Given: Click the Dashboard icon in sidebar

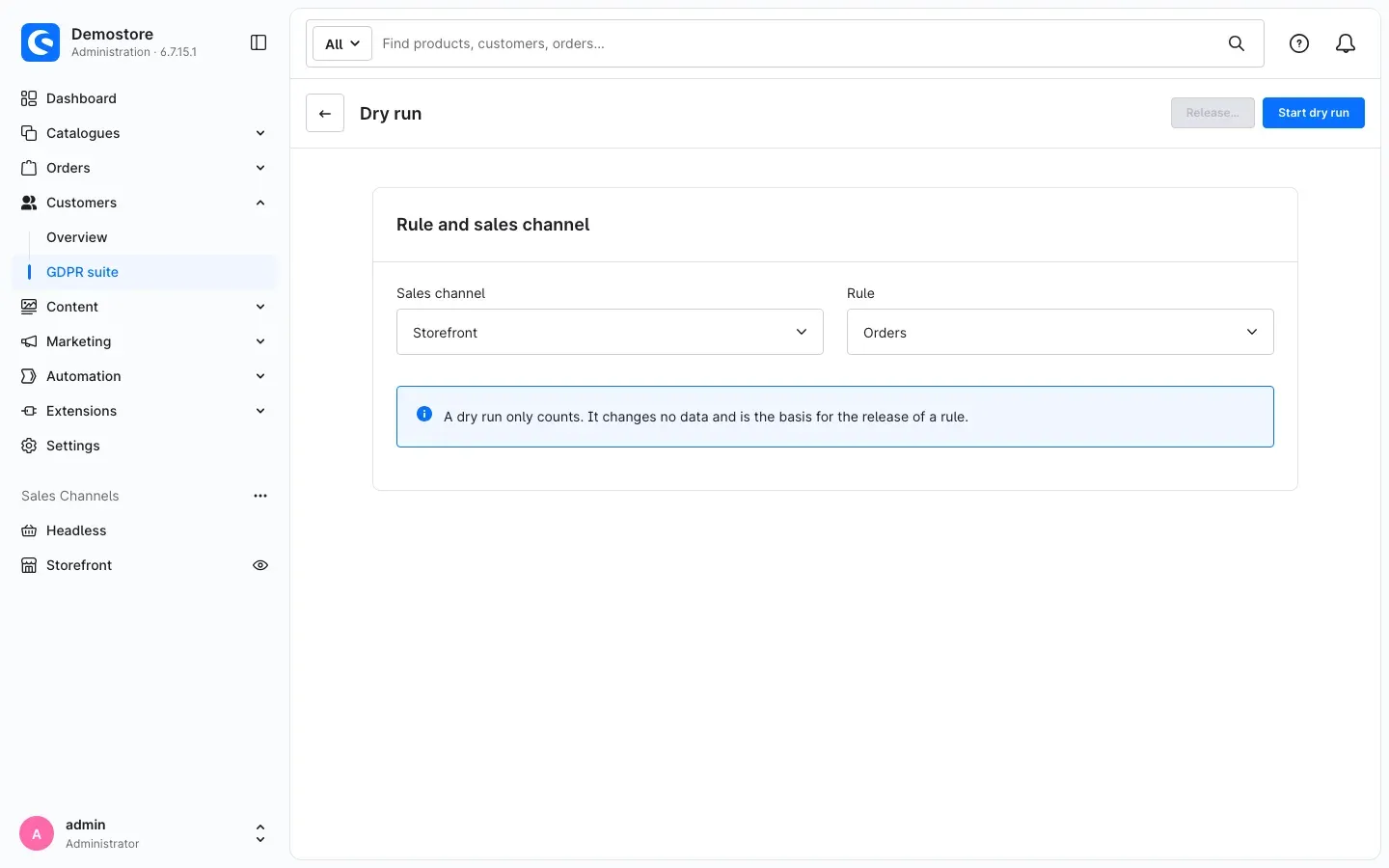Looking at the screenshot, I should (x=29, y=98).
